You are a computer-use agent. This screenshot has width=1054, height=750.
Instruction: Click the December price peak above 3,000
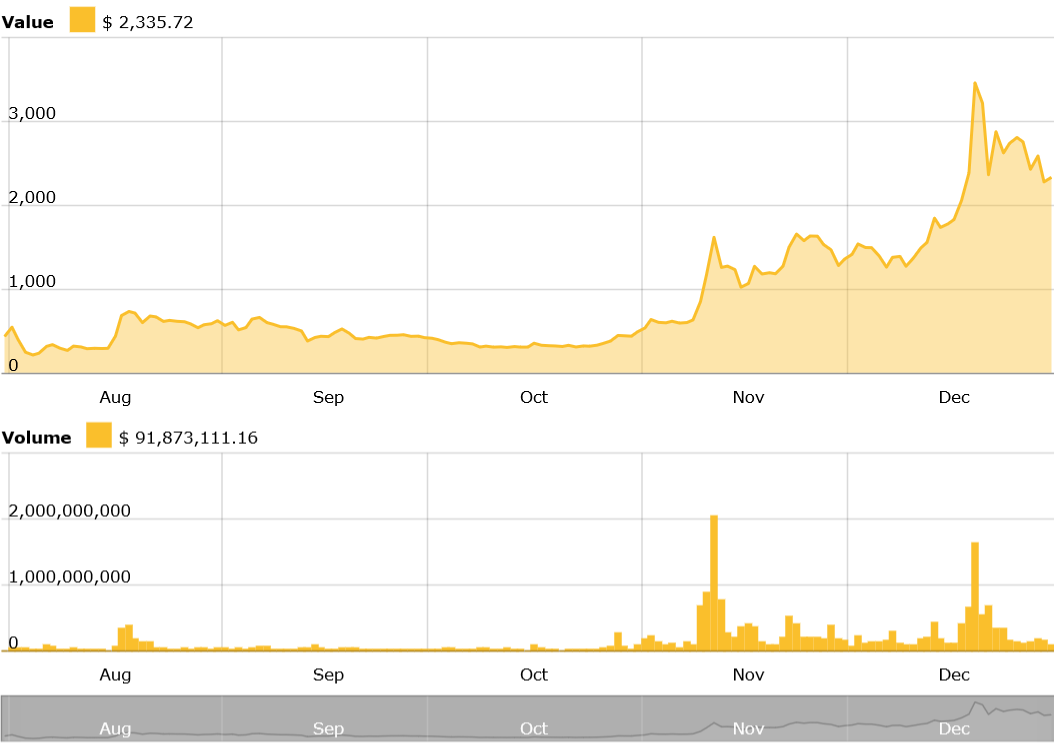(975, 83)
